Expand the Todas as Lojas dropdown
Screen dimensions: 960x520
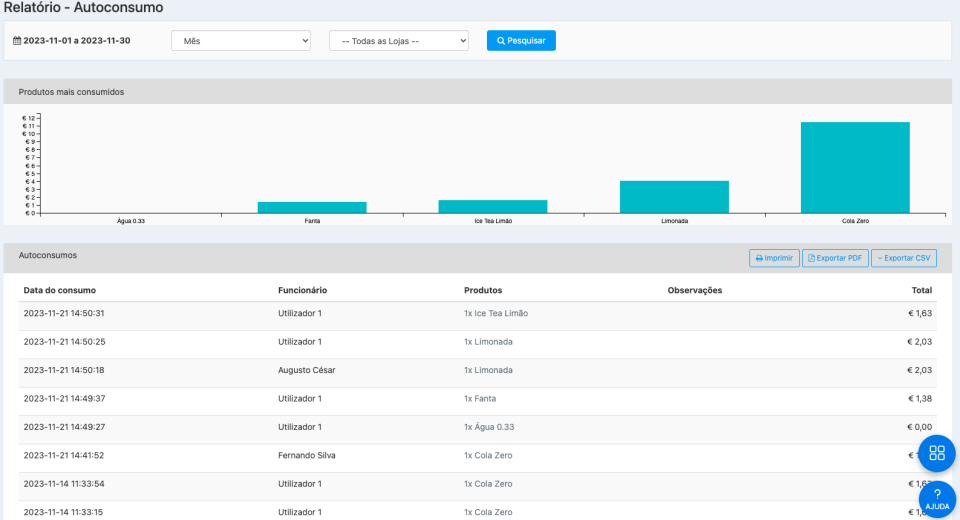[399, 41]
